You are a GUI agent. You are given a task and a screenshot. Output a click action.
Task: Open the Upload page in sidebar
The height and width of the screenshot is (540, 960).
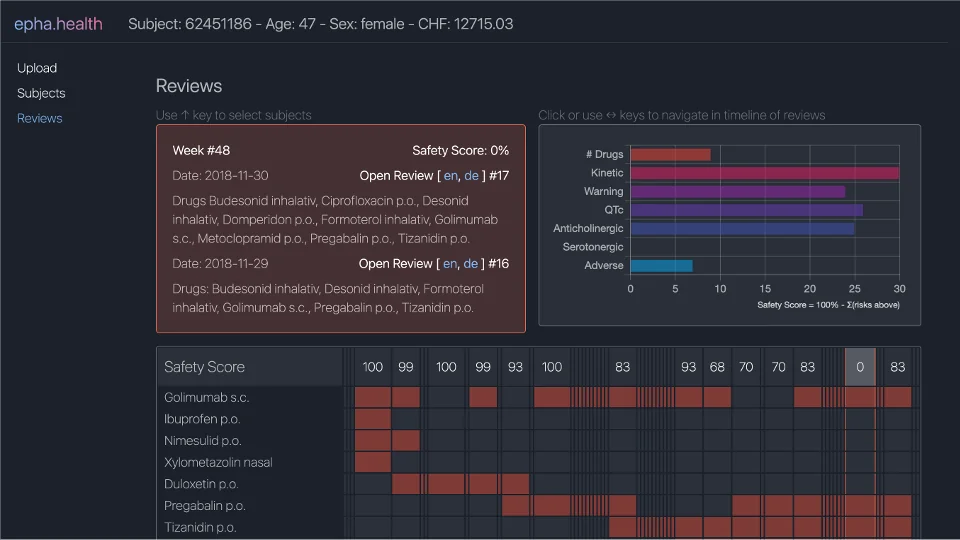click(x=37, y=68)
